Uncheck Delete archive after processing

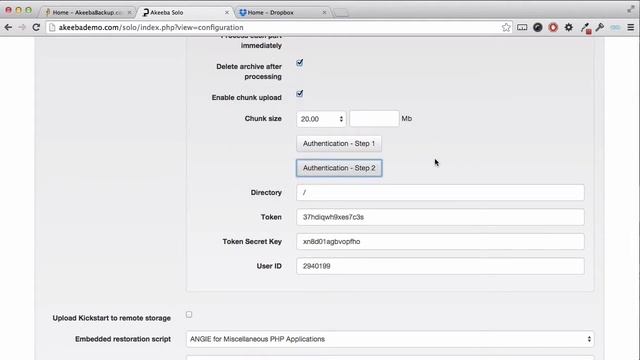click(300, 62)
